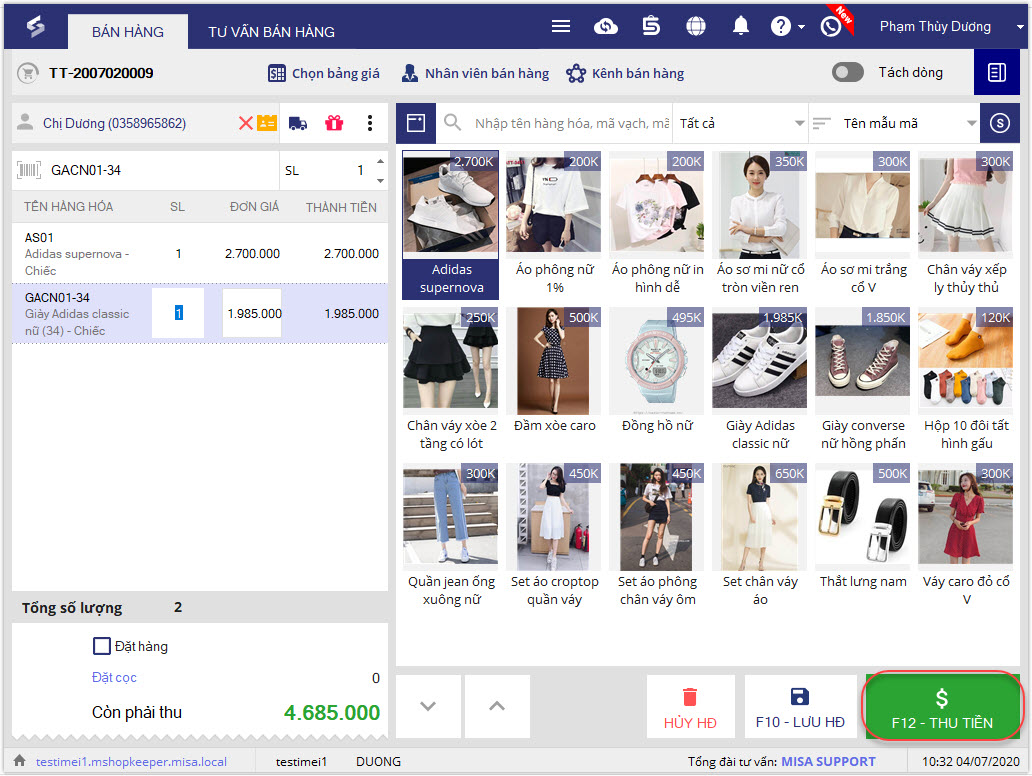Image resolution: width=1032 pixels, height=776 pixels.
Task: Click the search magnifier icon
Action: 452,122
